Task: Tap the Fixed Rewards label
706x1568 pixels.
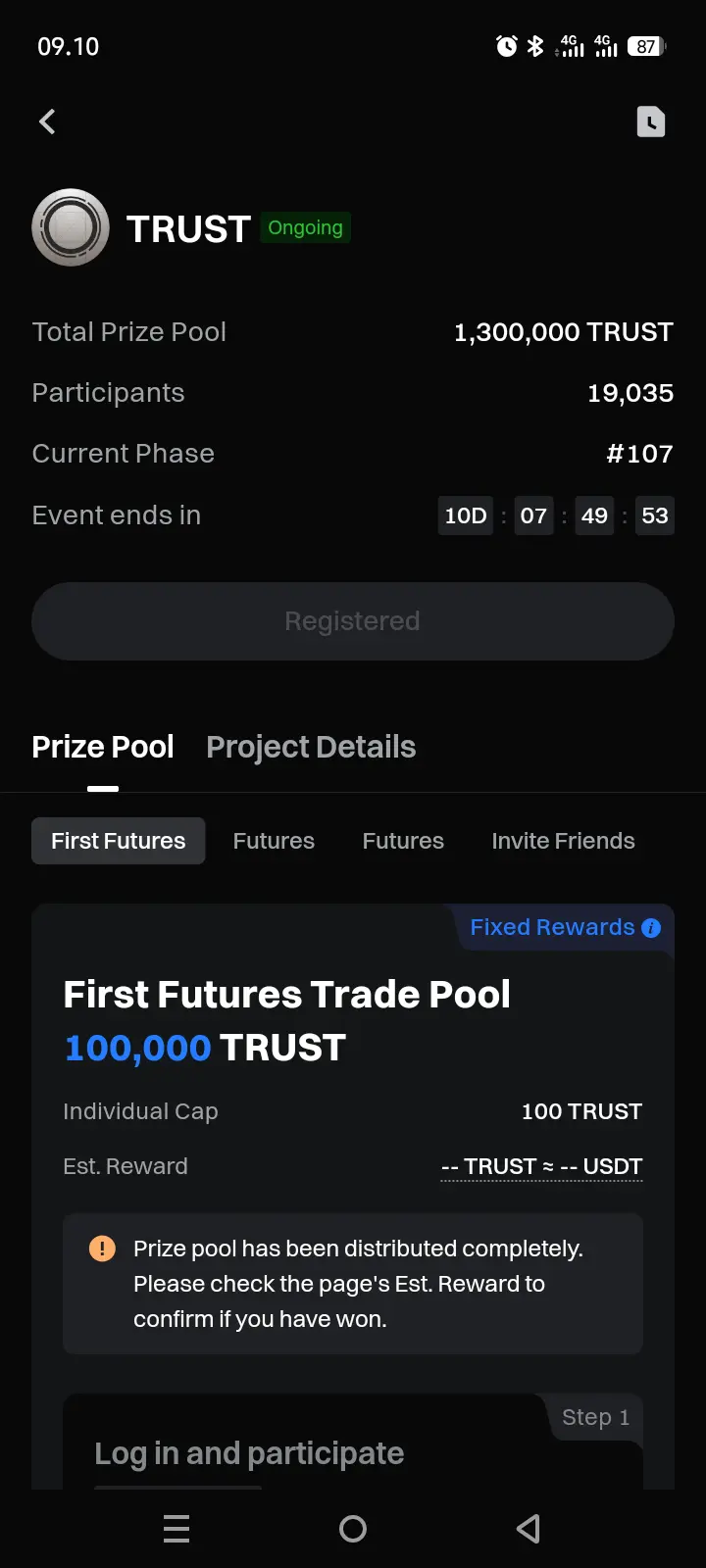Action: click(x=552, y=927)
